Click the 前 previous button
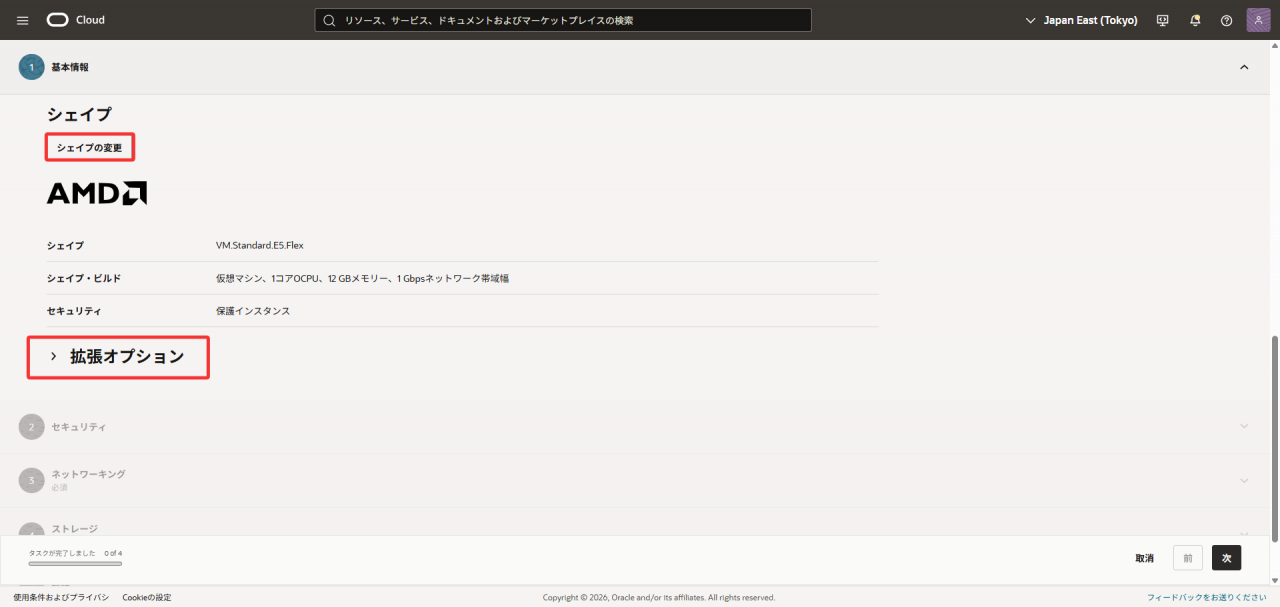 1188,558
